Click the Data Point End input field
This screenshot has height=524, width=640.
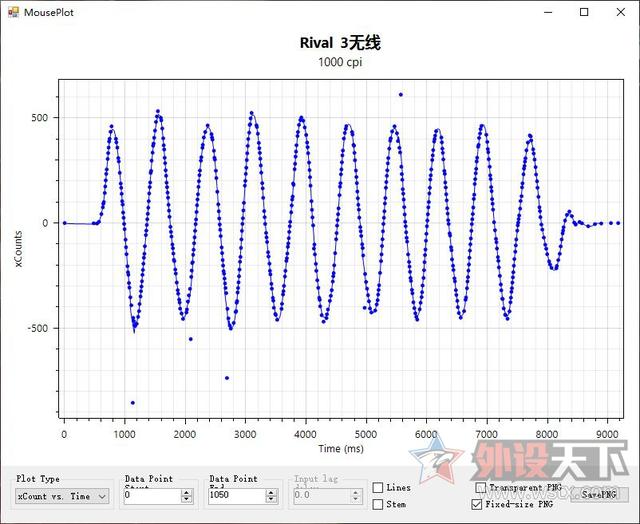pos(237,496)
